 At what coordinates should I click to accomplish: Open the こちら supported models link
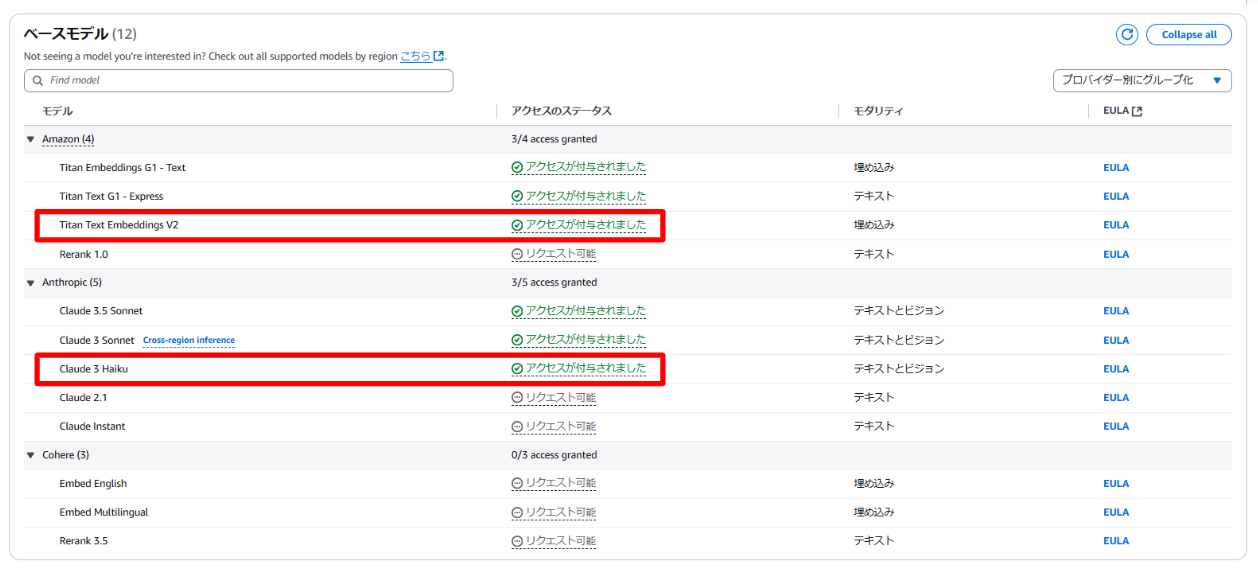422,56
